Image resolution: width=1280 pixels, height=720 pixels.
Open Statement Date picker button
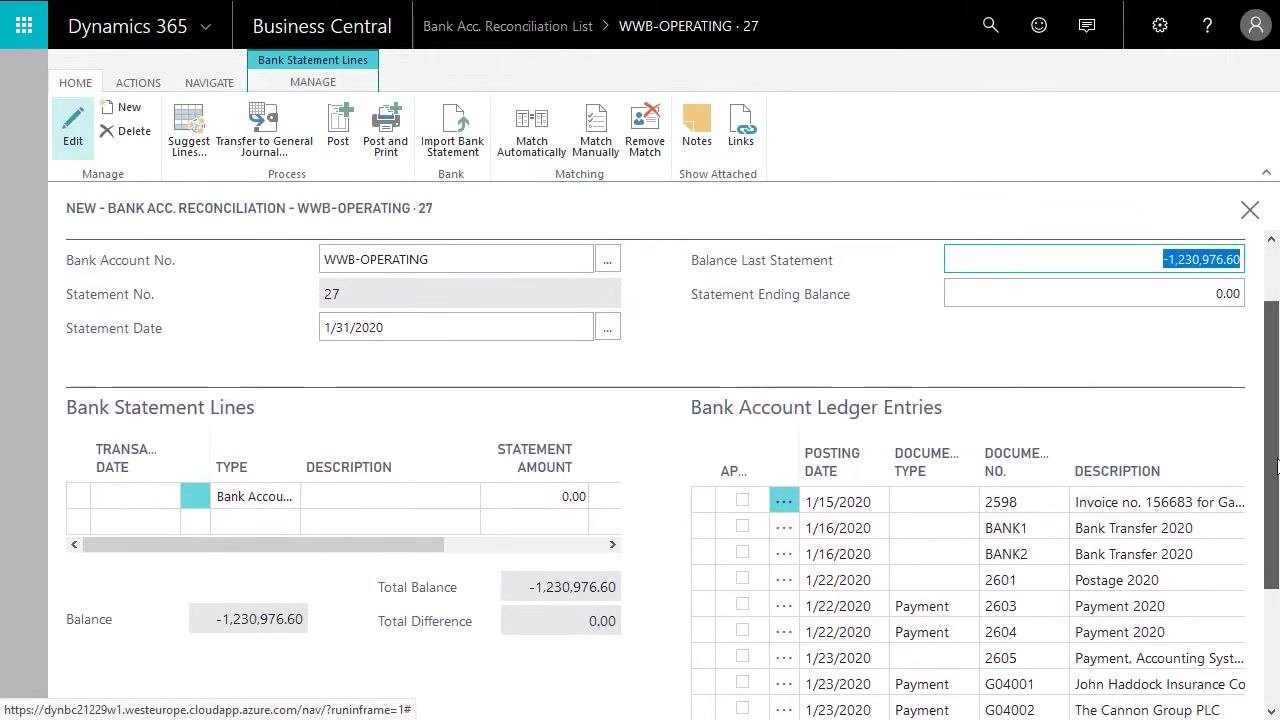click(x=607, y=327)
